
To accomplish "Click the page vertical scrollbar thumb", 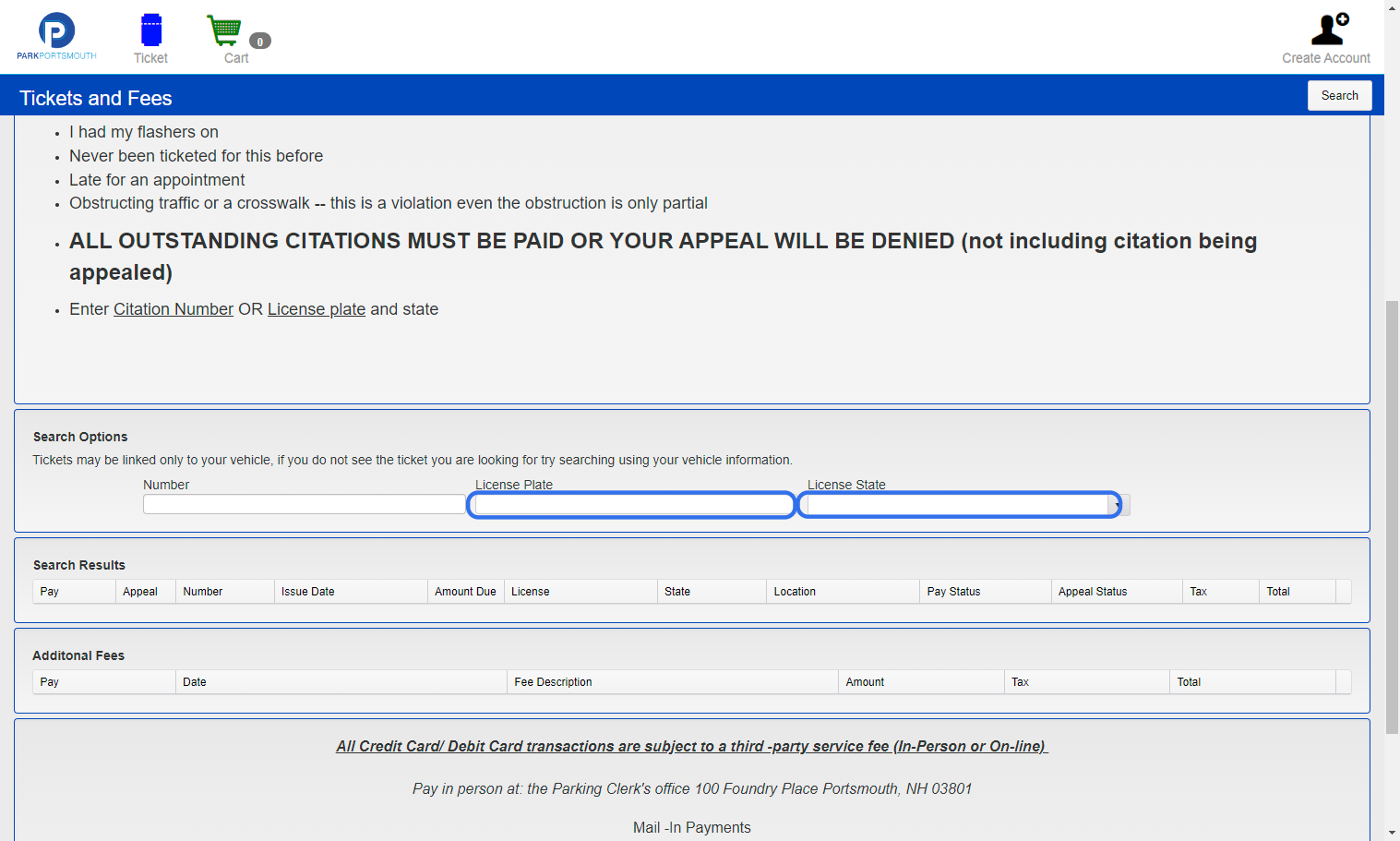I will click(1392, 517).
